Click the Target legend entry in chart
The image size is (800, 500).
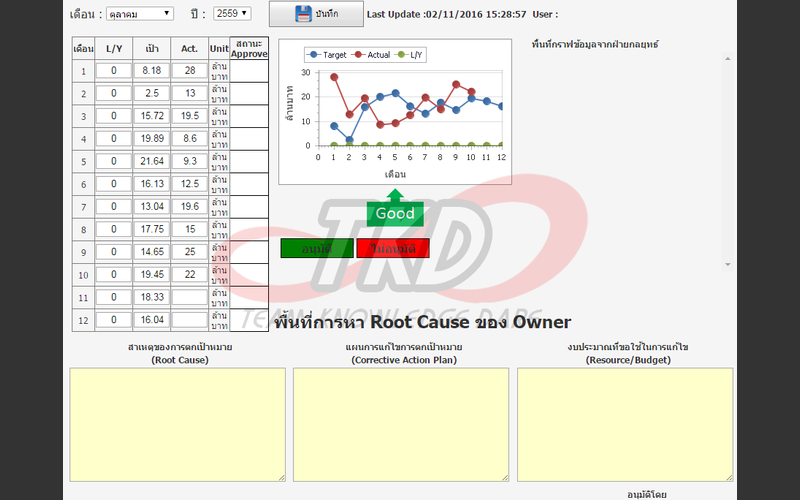pyautogui.click(x=328, y=55)
